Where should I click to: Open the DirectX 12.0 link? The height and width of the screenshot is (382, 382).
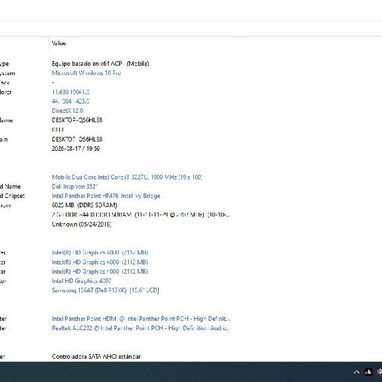click(x=67, y=111)
